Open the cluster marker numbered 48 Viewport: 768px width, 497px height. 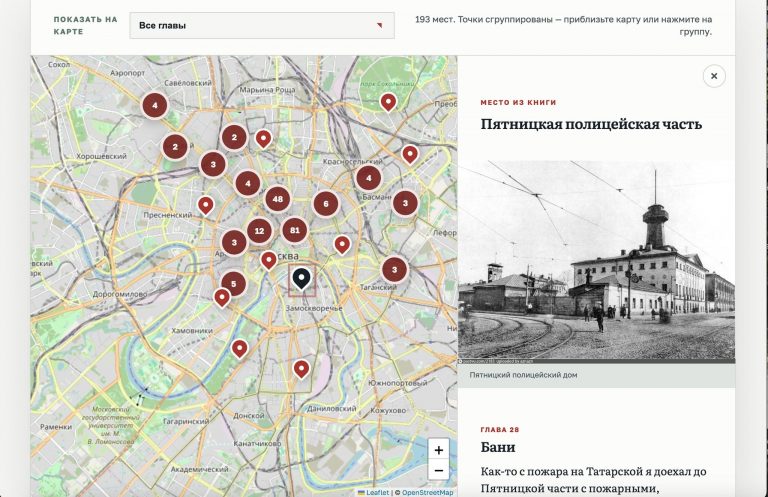[x=278, y=199]
